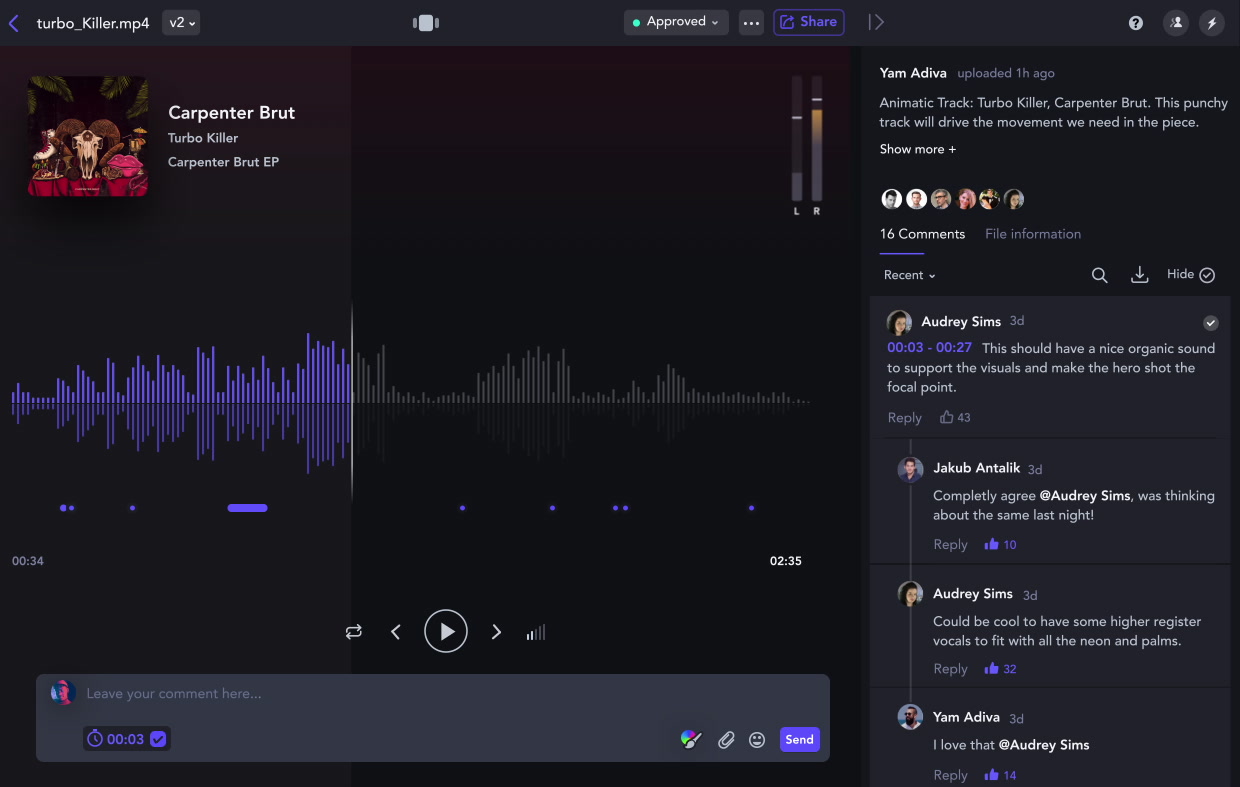Click the last collaborator avatar
The image size is (1240, 787).
(x=1014, y=199)
